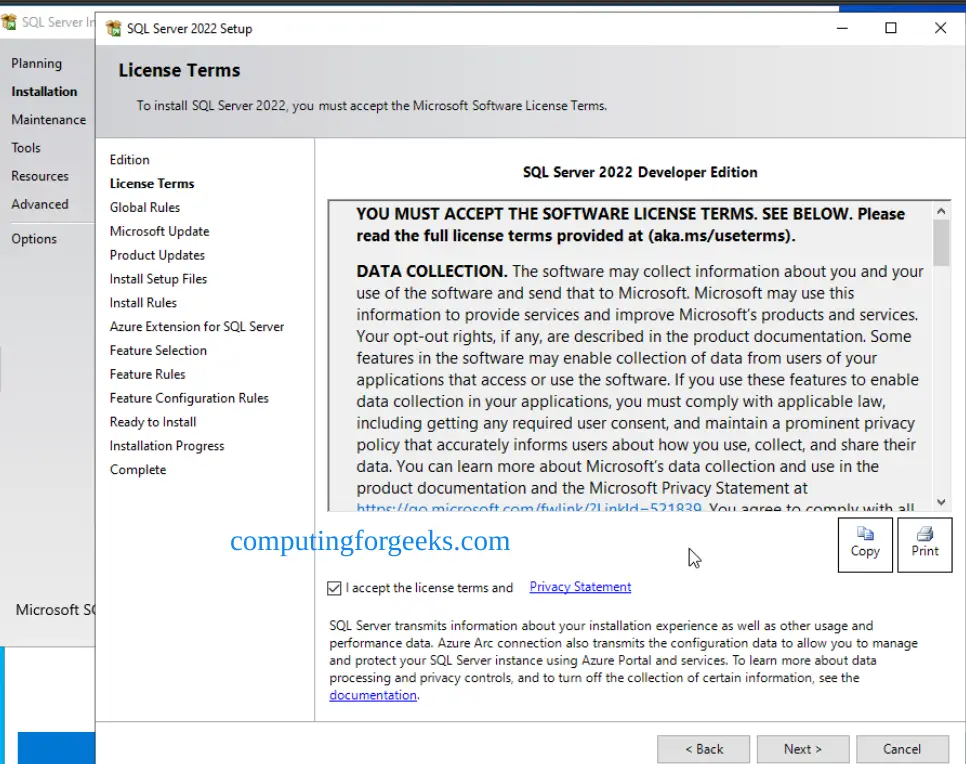Select the License Terms setup step
966x764 pixels.
pos(152,184)
